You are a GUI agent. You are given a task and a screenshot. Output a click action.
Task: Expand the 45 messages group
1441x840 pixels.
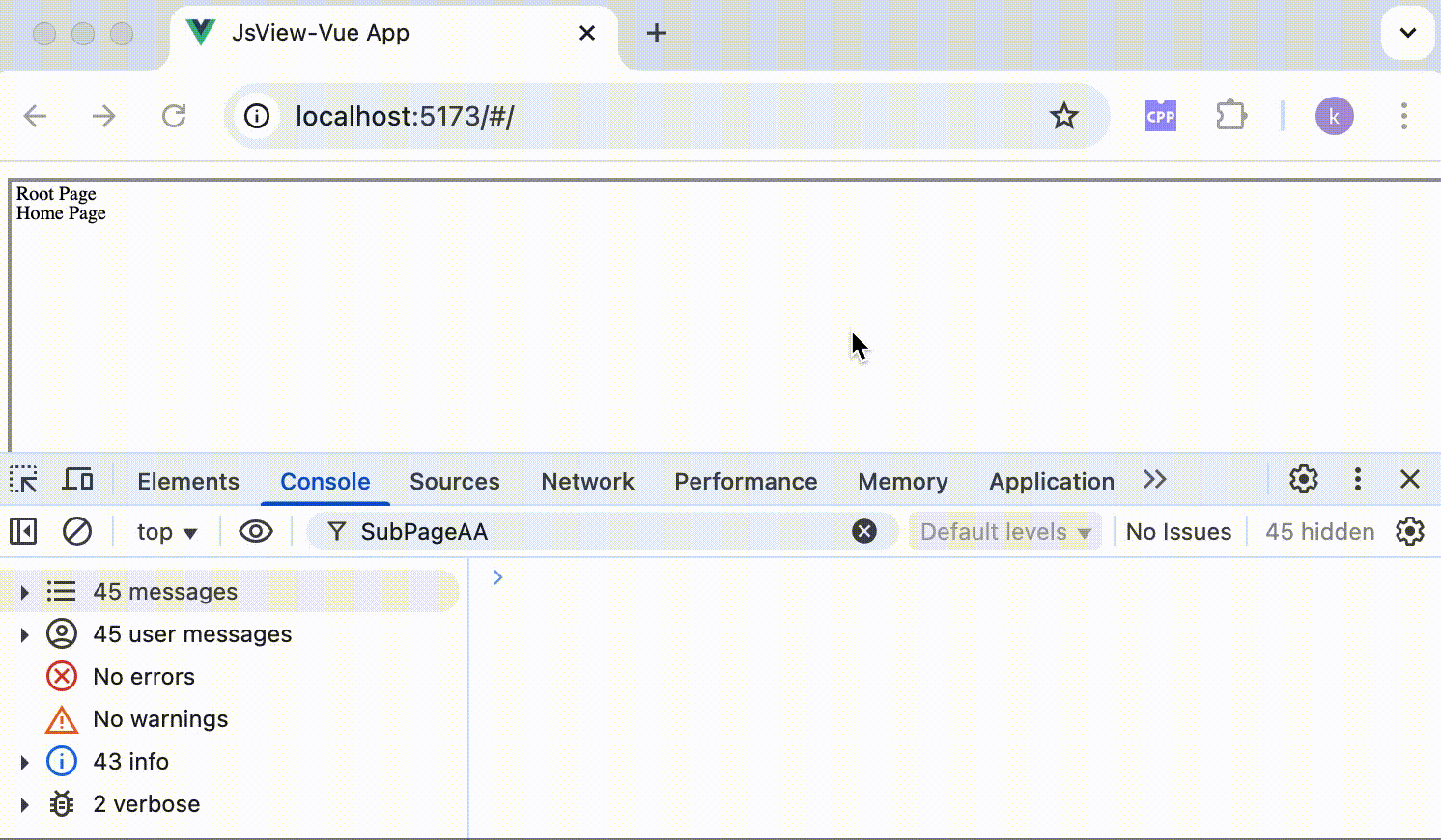(x=25, y=592)
